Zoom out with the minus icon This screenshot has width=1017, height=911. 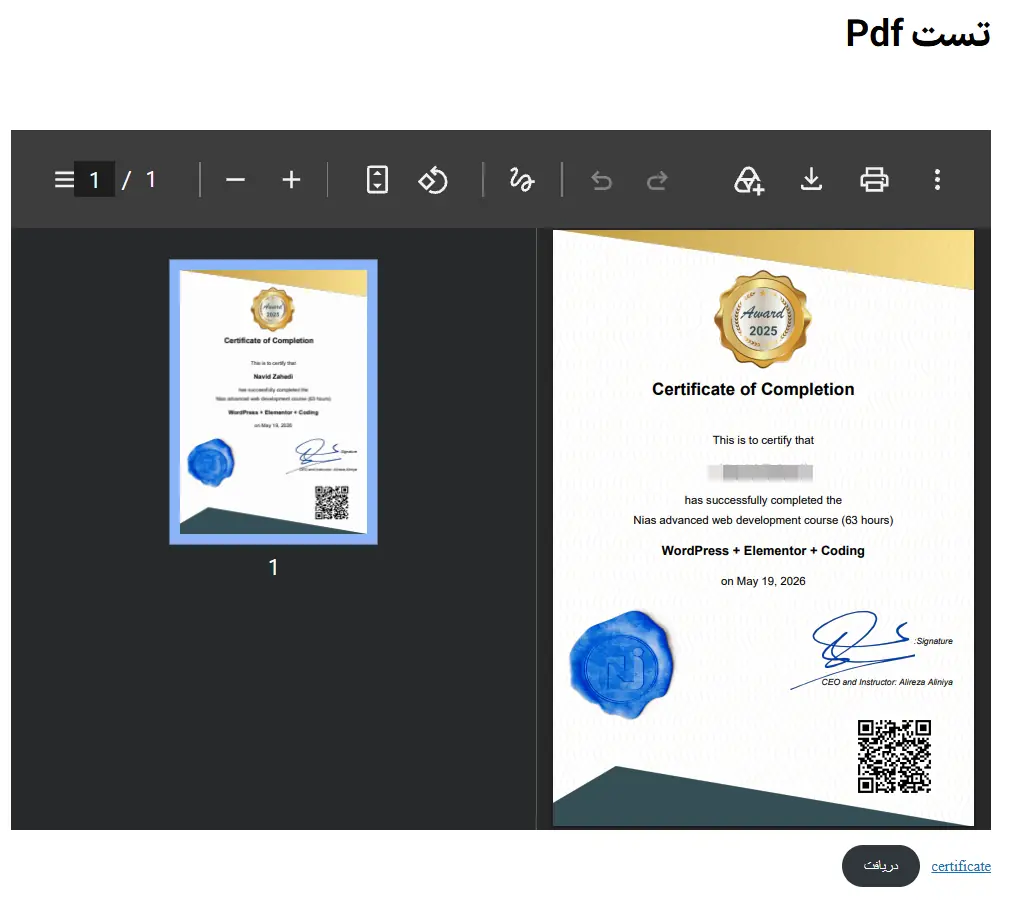pos(235,180)
